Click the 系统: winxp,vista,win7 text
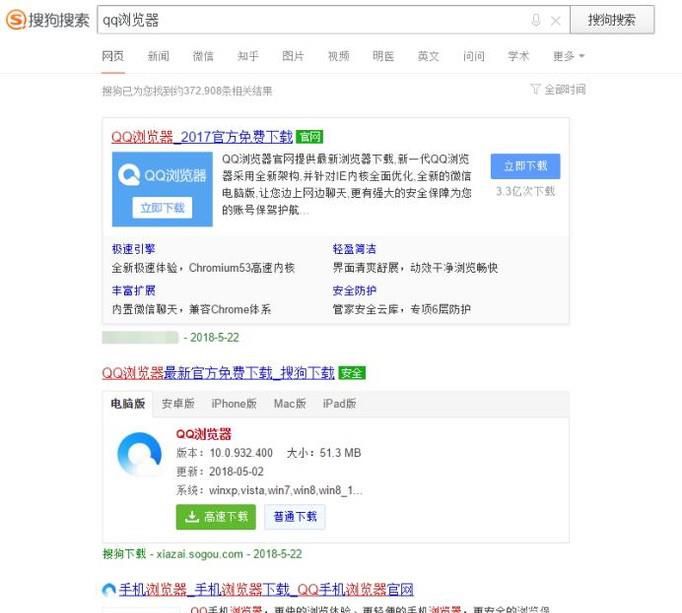The height and width of the screenshot is (613, 682). [x=270, y=490]
